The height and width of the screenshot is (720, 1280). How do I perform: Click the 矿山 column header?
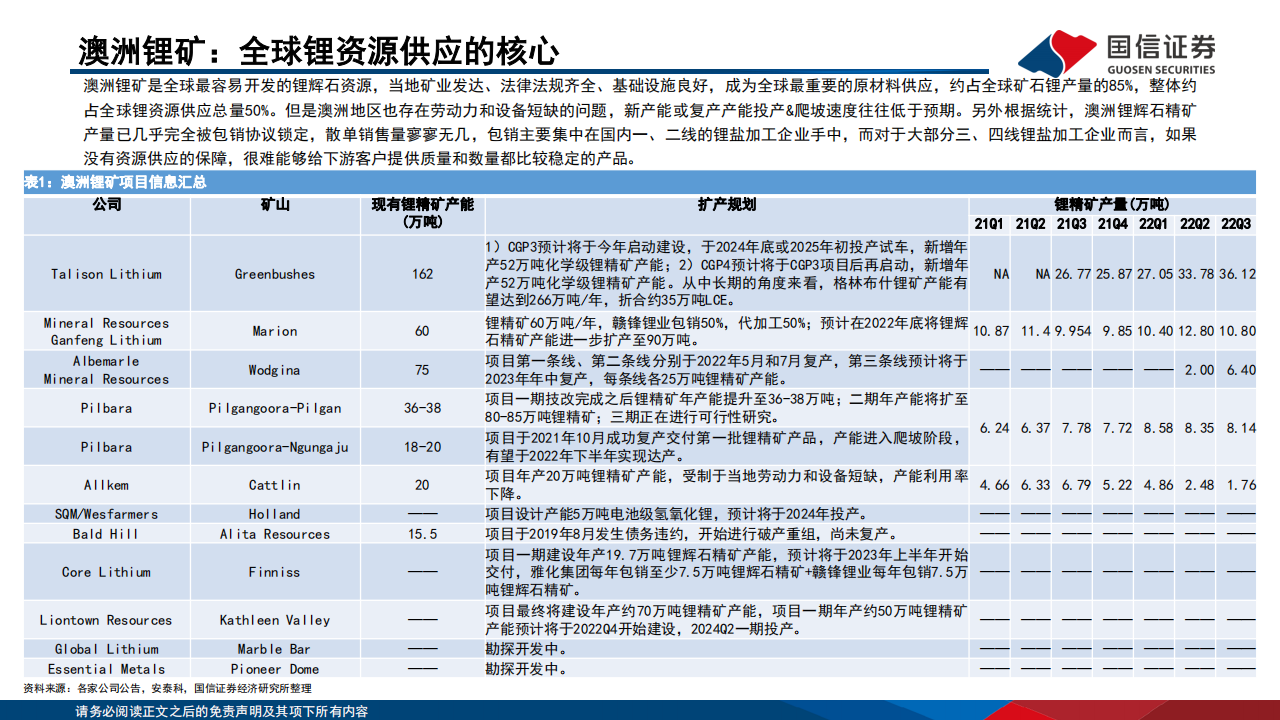click(x=274, y=205)
